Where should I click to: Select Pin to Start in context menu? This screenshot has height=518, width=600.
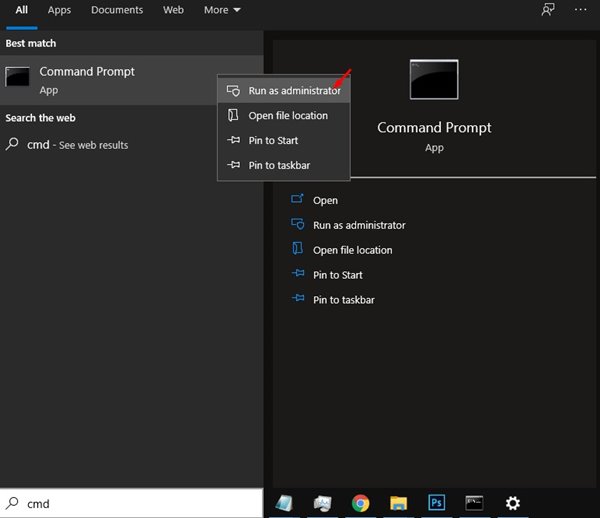tap(273, 141)
